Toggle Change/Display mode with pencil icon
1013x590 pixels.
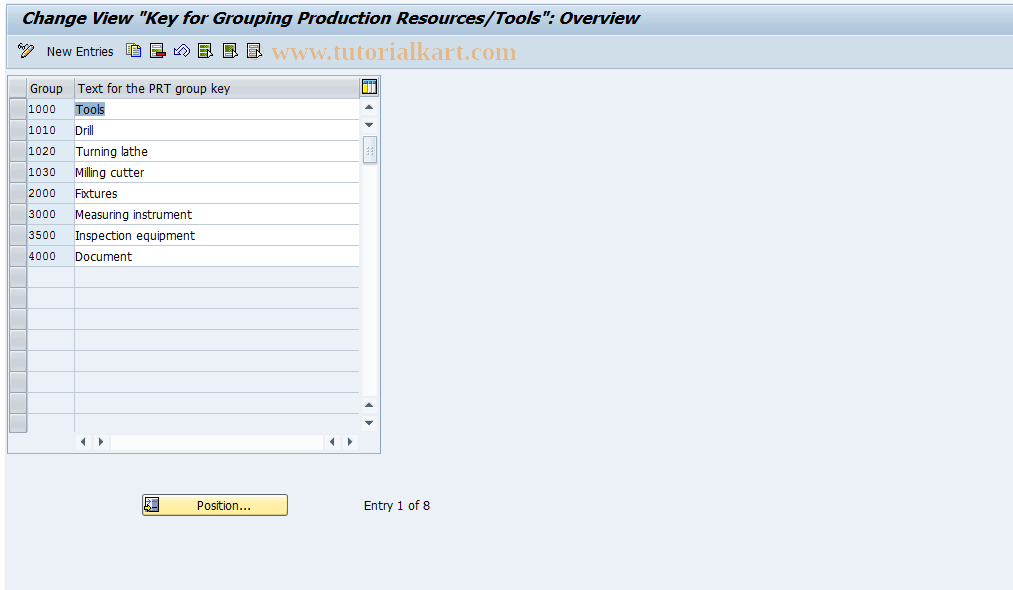[x=25, y=50]
